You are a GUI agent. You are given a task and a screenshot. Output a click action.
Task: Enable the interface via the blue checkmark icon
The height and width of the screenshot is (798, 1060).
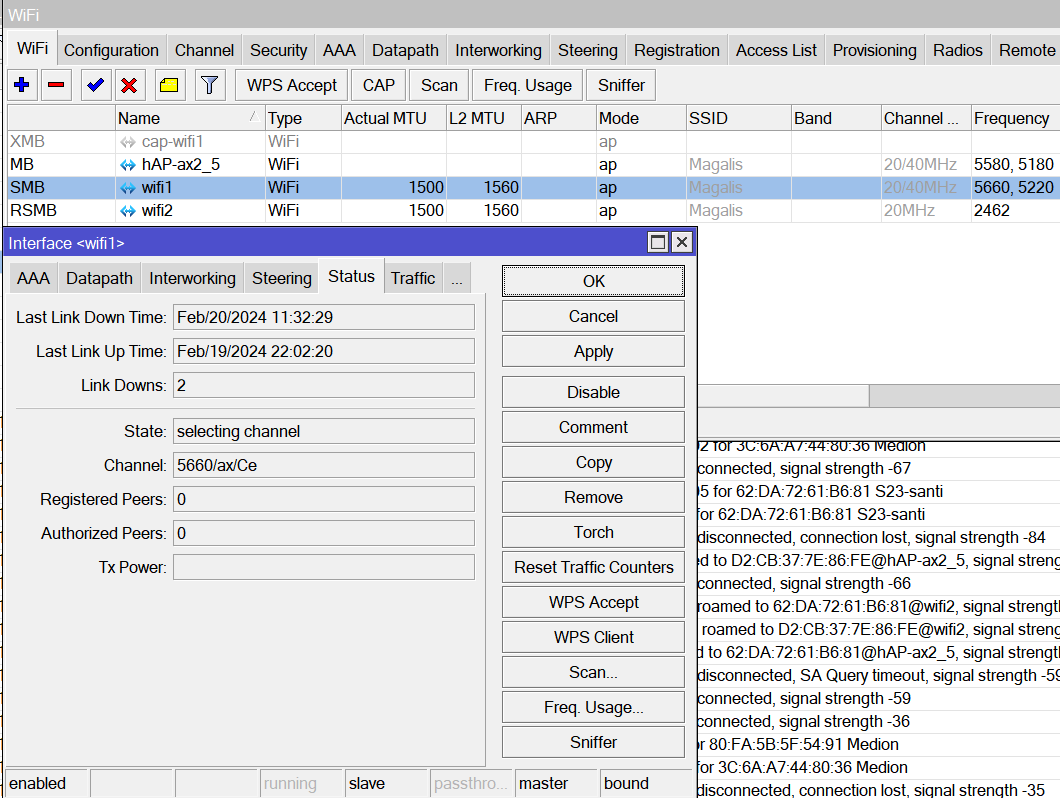(94, 85)
